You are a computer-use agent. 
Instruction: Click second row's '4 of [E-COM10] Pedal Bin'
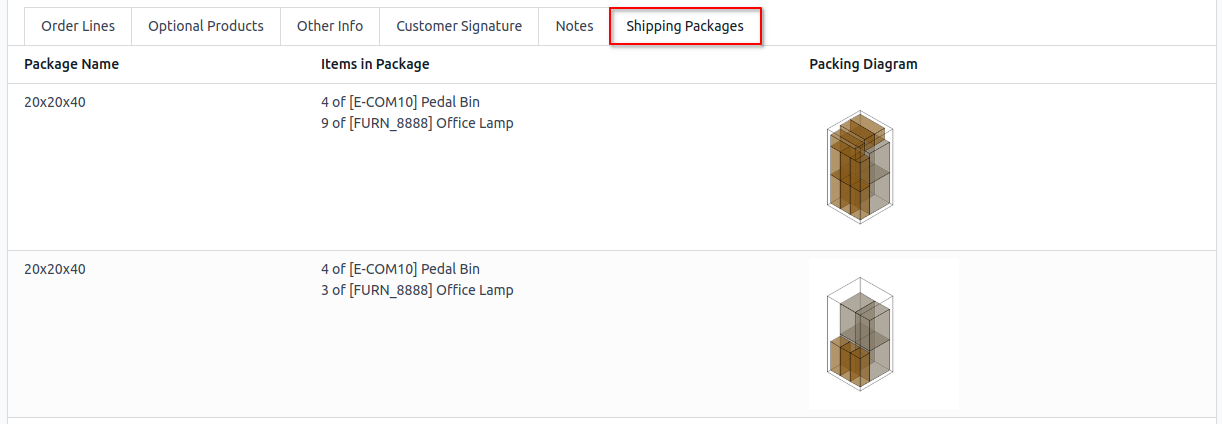tap(400, 269)
